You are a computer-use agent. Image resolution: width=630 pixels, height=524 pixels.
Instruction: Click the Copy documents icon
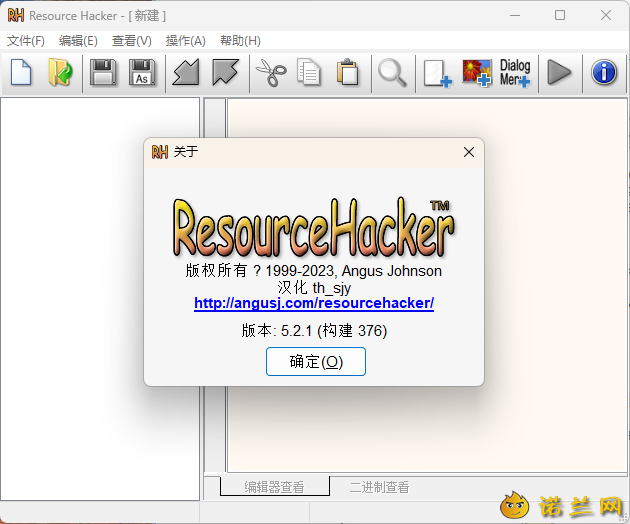[309, 73]
